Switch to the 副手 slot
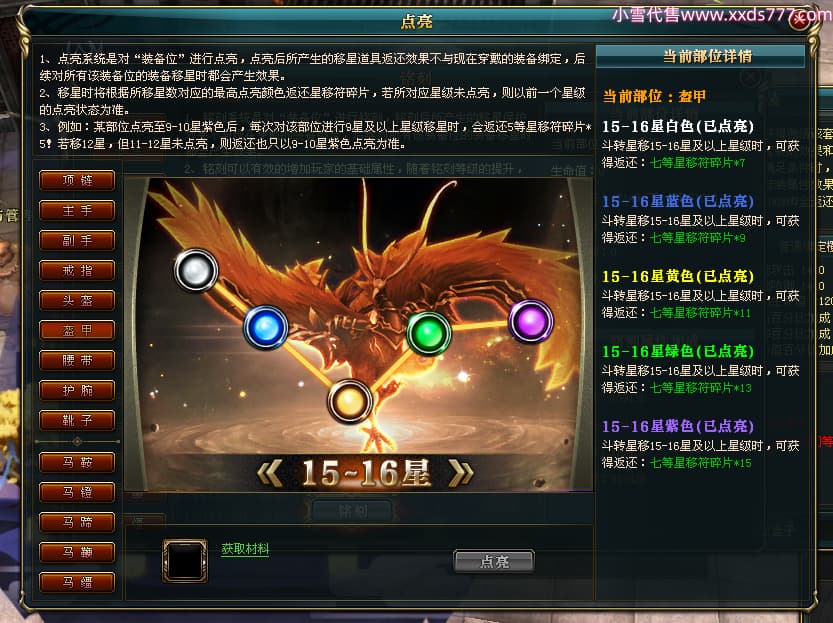This screenshot has height=623, width=833. pyautogui.click(x=77, y=240)
